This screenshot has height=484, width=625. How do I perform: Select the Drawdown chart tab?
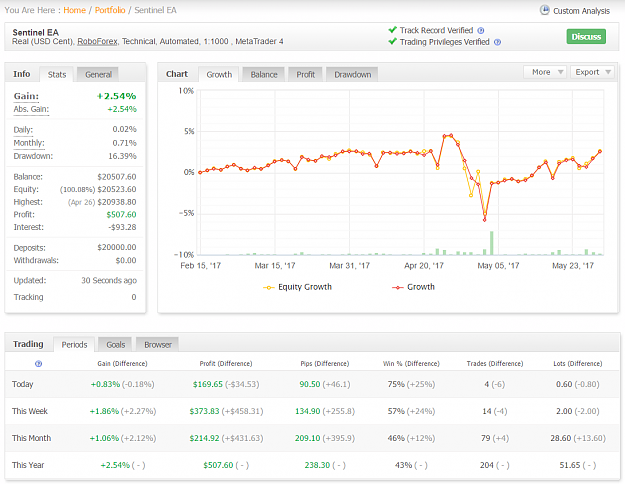tap(352, 75)
